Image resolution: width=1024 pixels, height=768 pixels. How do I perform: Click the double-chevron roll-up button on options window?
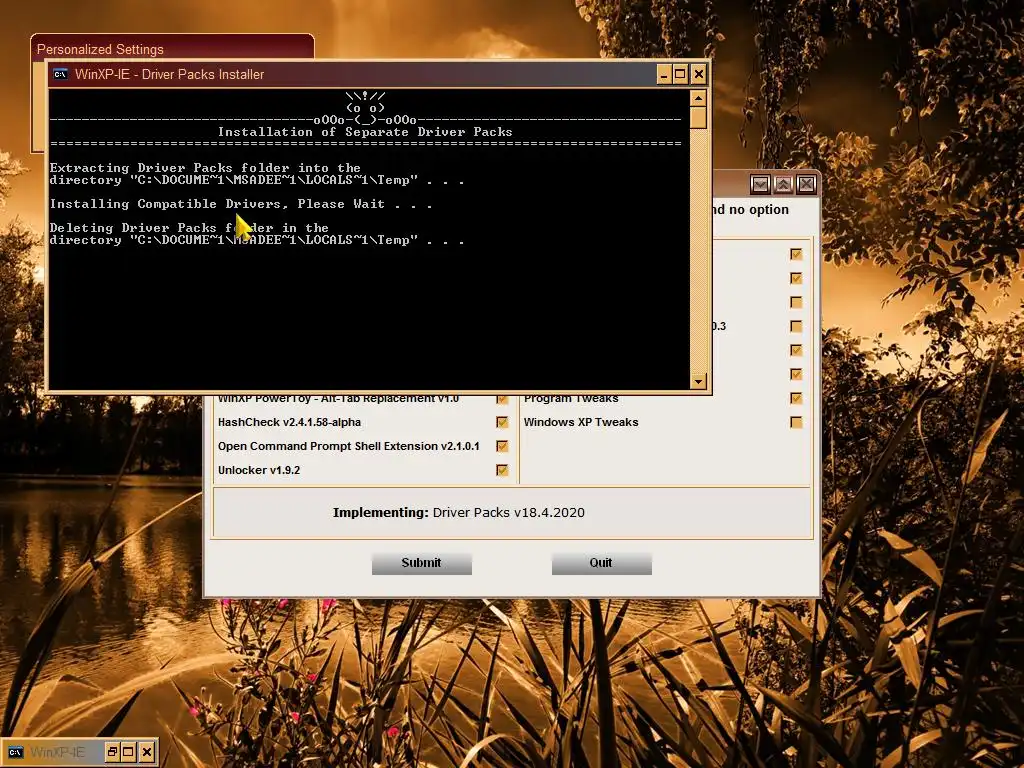783,184
